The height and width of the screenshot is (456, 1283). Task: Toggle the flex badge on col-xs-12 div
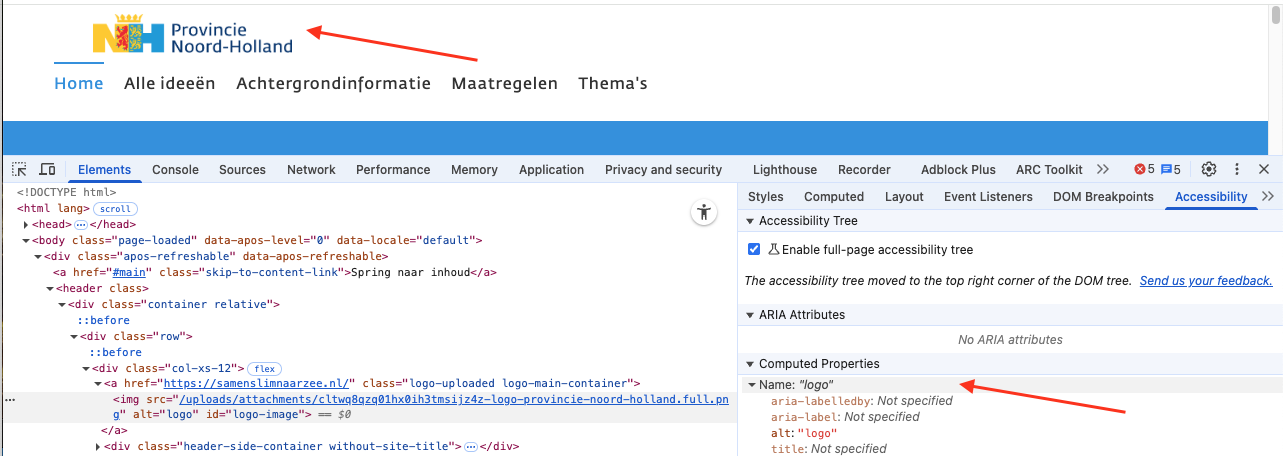coord(264,369)
